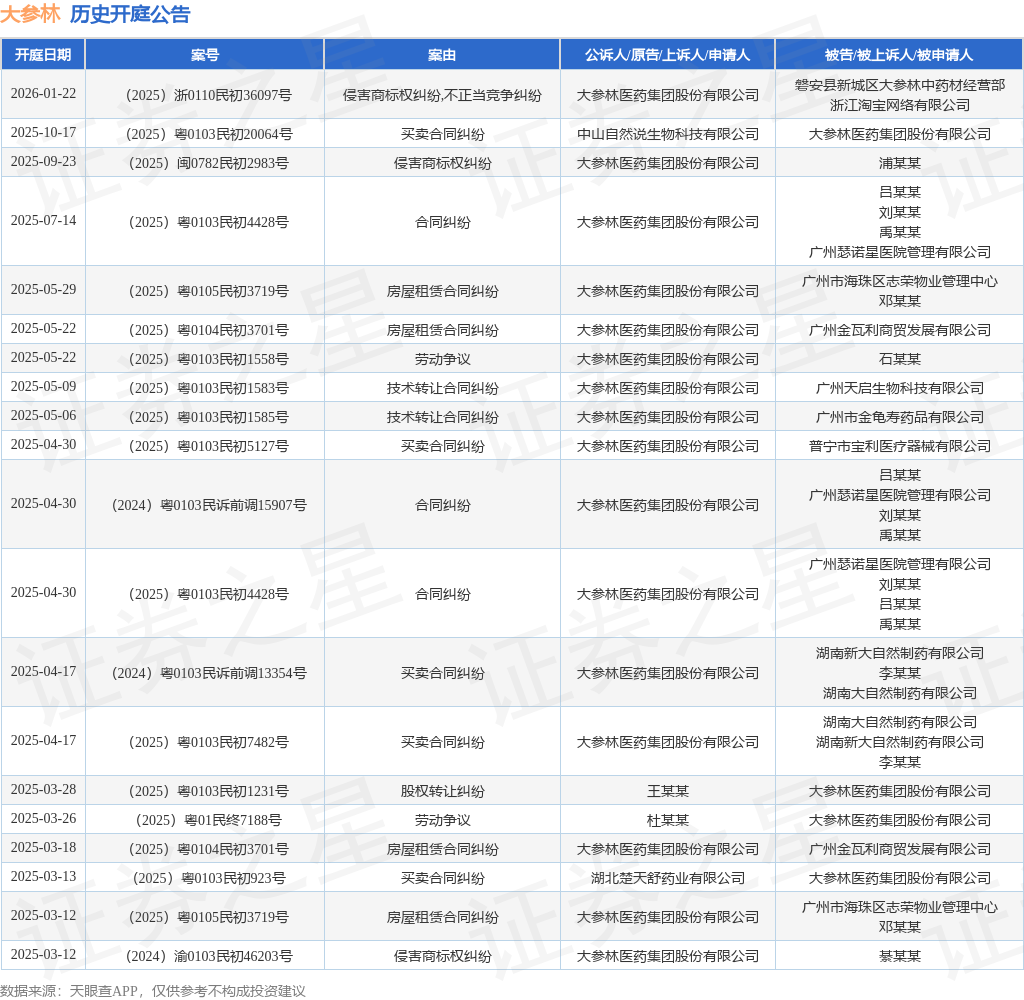Screen dimensions: 1024x1000
Task: Select the 开庭日期 column header
Action: click(x=43, y=55)
